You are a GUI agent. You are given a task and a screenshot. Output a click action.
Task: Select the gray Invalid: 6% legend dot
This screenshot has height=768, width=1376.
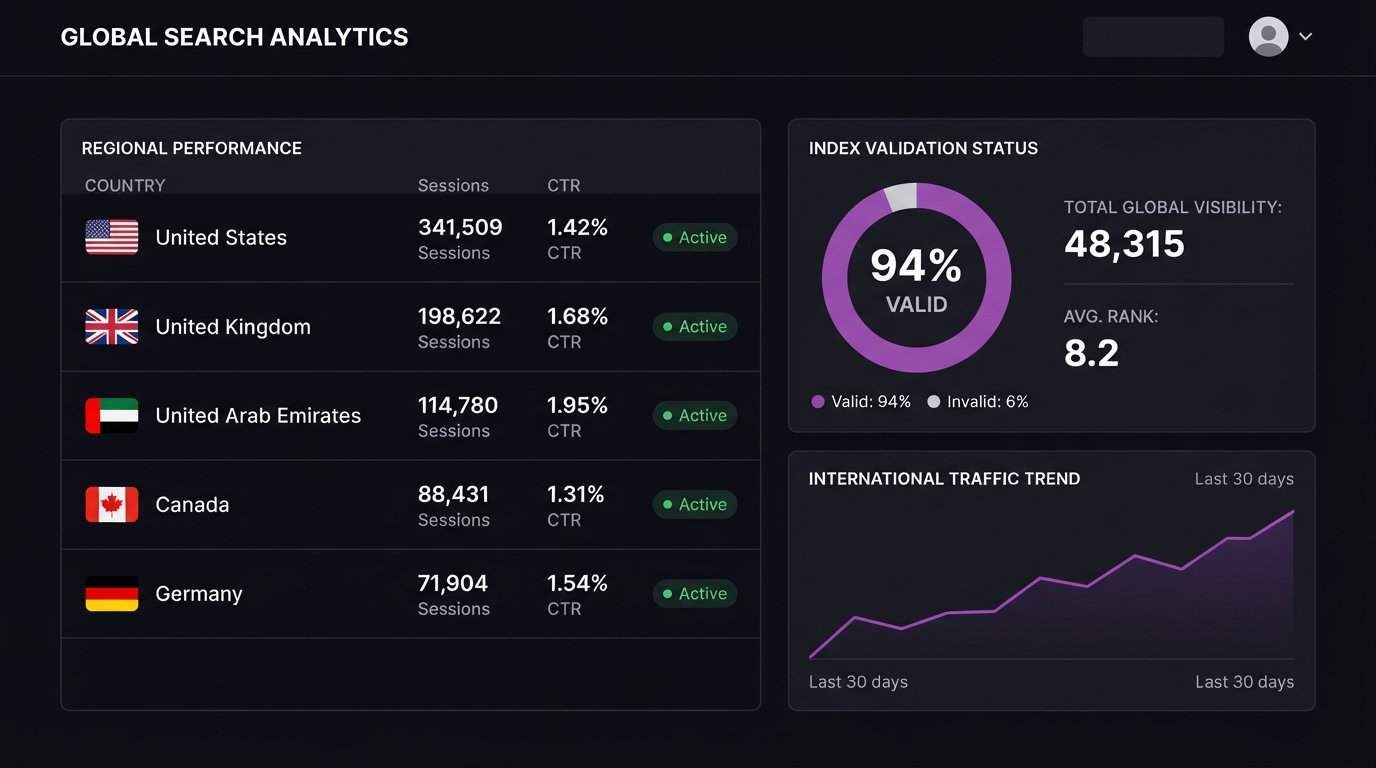(x=934, y=402)
